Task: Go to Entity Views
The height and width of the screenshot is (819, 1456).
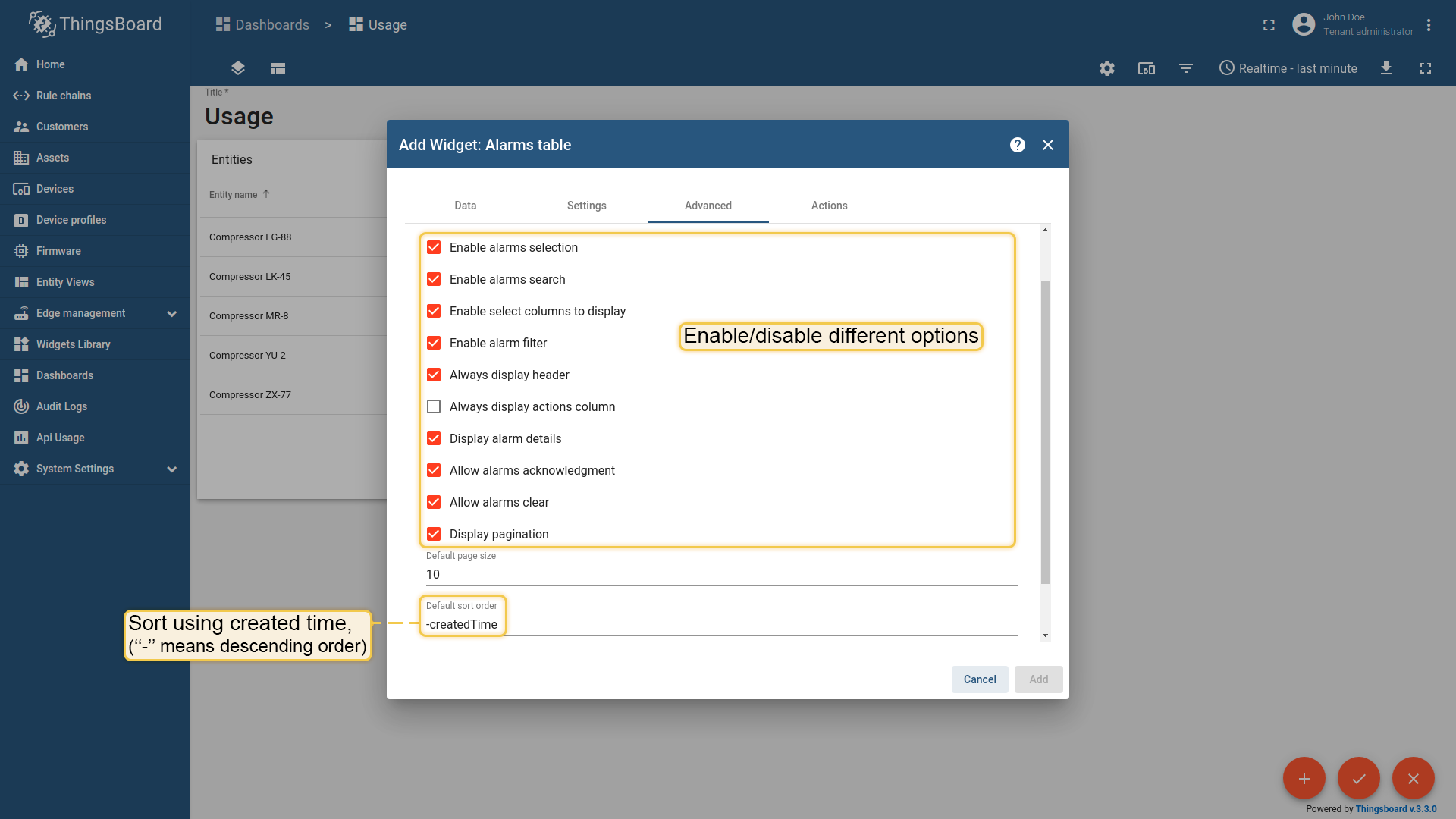Action: (94, 282)
